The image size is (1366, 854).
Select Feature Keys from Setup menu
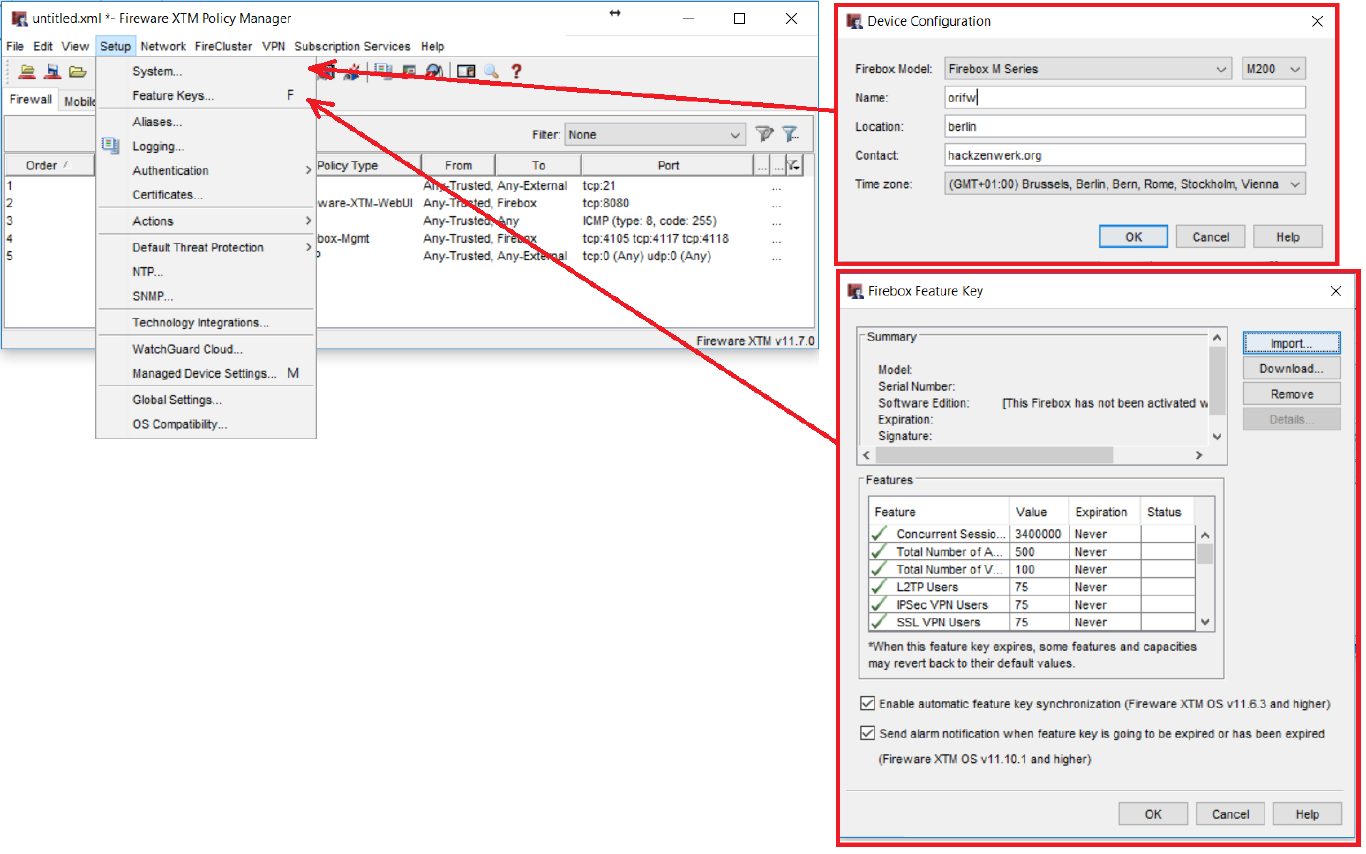click(x=173, y=96)
